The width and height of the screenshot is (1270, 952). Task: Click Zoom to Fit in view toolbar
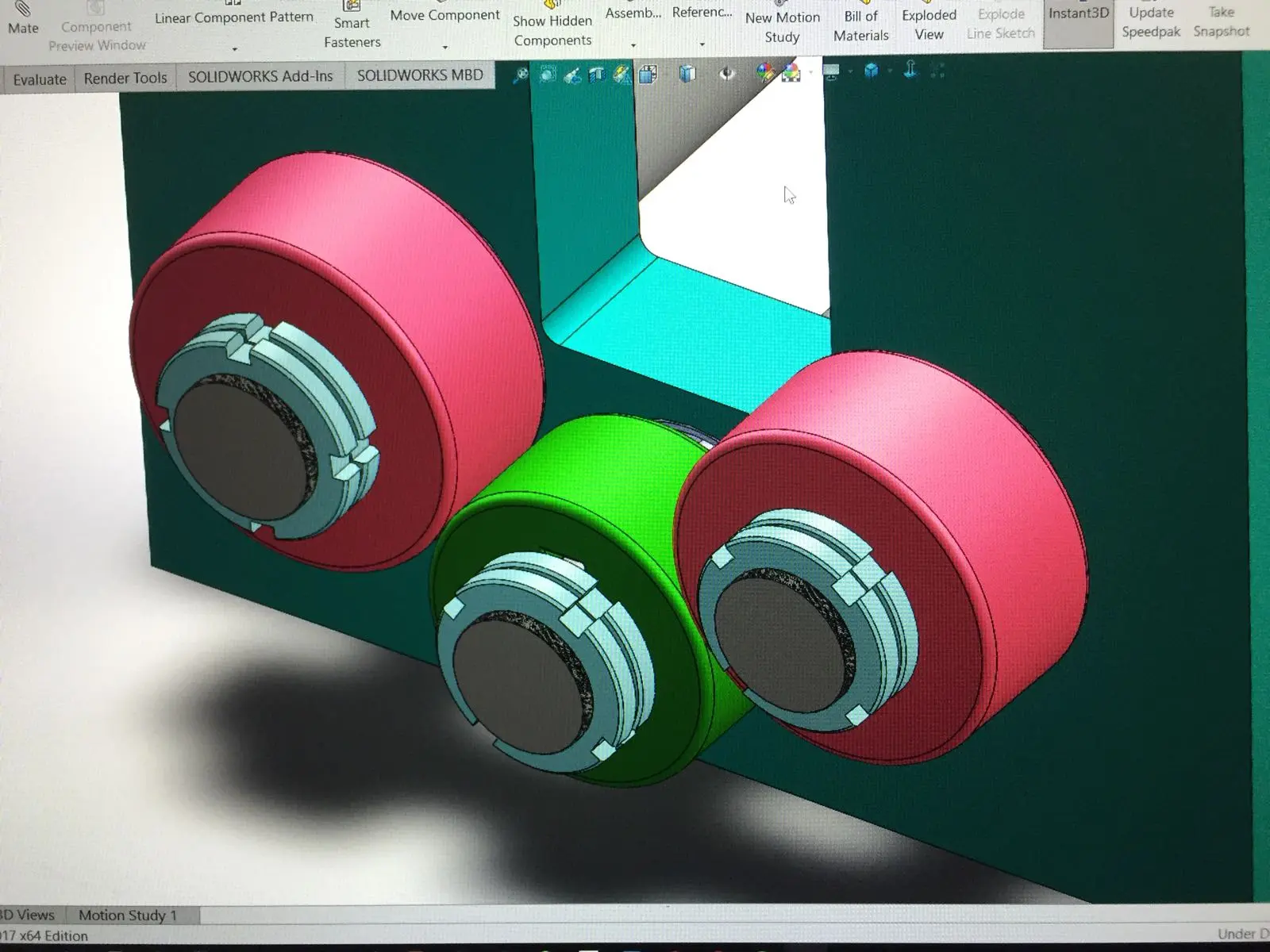521,75
